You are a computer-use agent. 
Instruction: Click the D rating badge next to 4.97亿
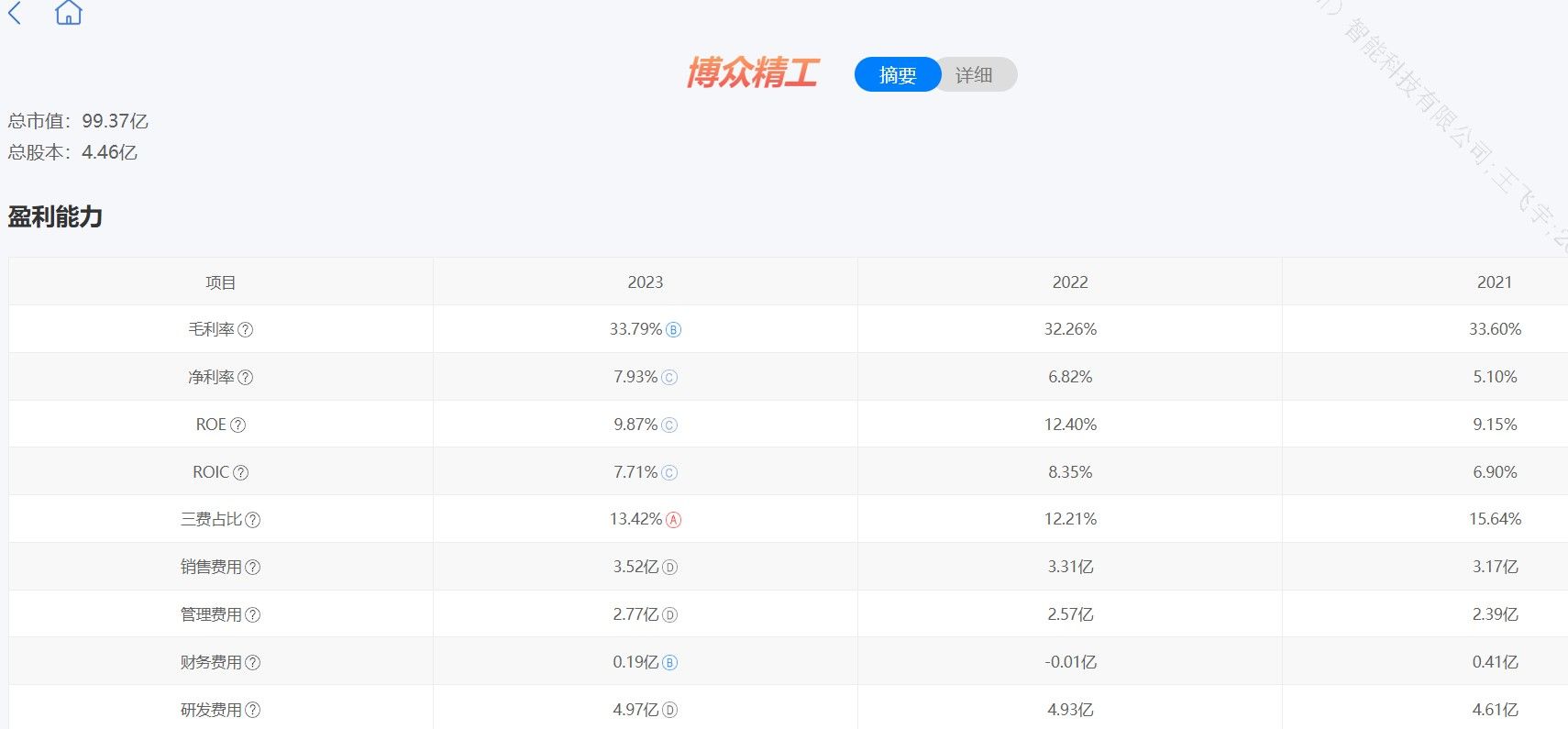coord(669,710)
